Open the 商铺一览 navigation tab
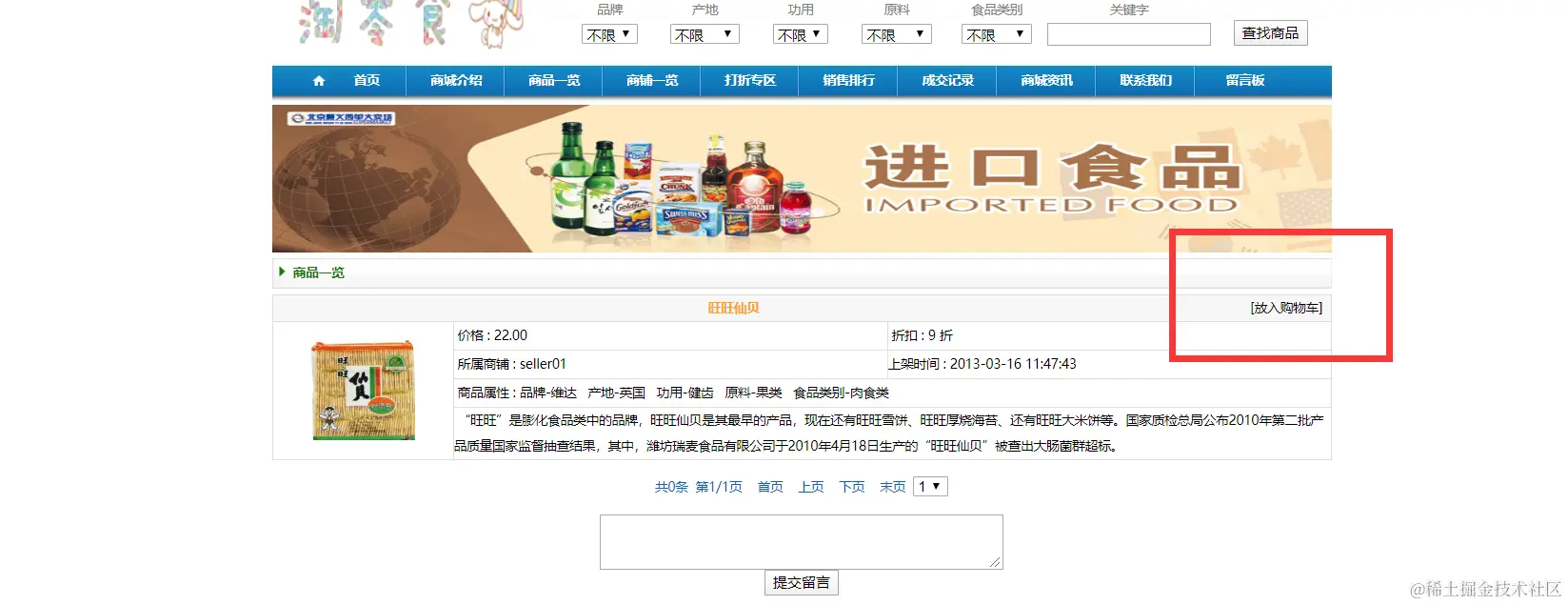 click(652, 81)
